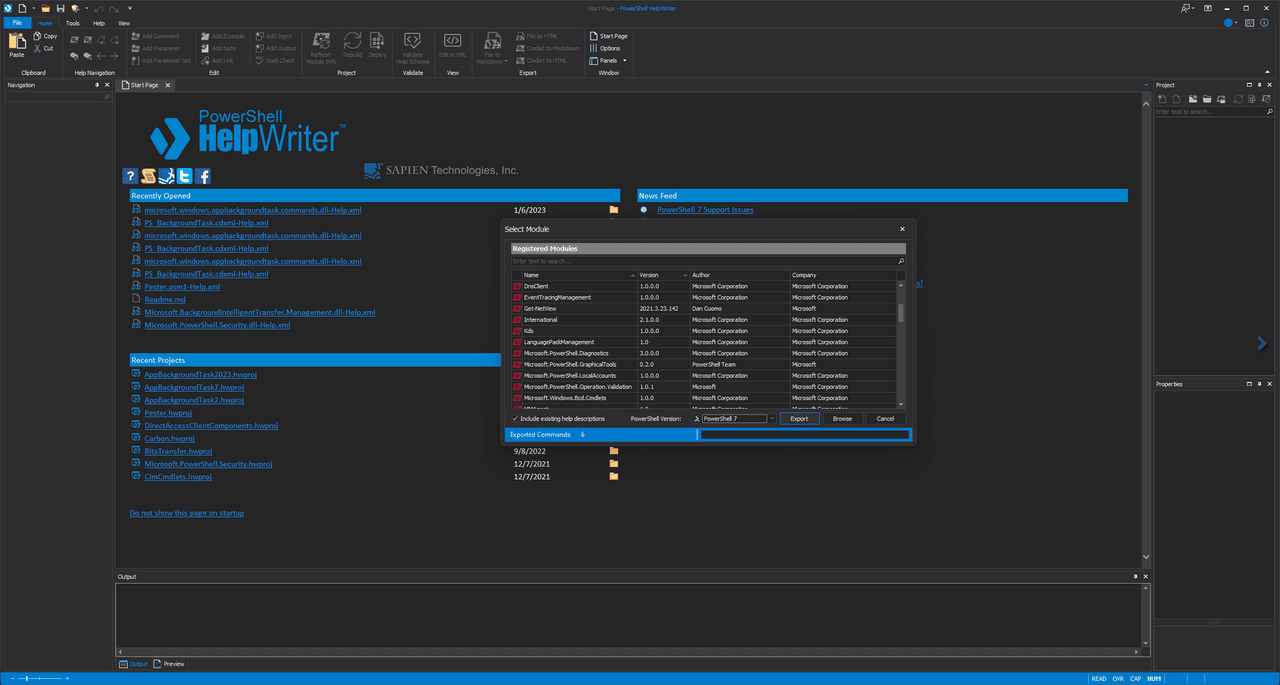Image resolution: width=1280 pixels, height=685 pixels.
Task: Click Do not show this page on startup
Action: 186,513
